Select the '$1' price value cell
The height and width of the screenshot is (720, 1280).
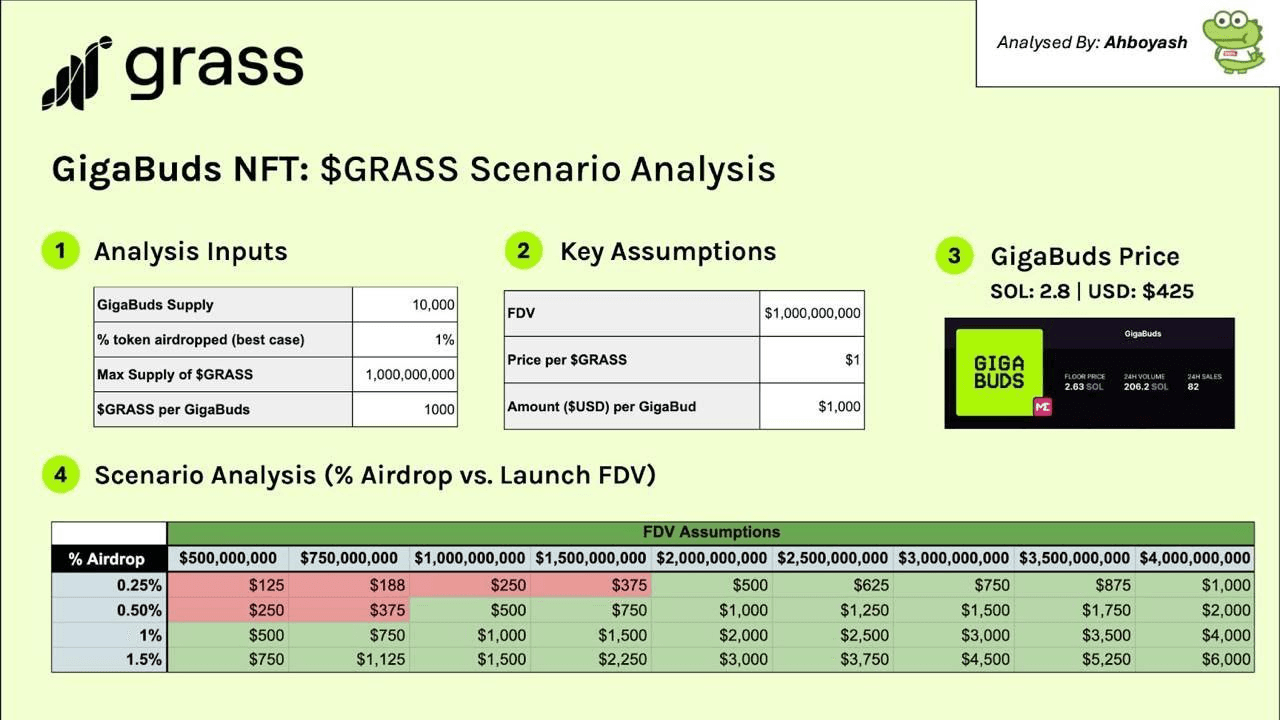812,359
